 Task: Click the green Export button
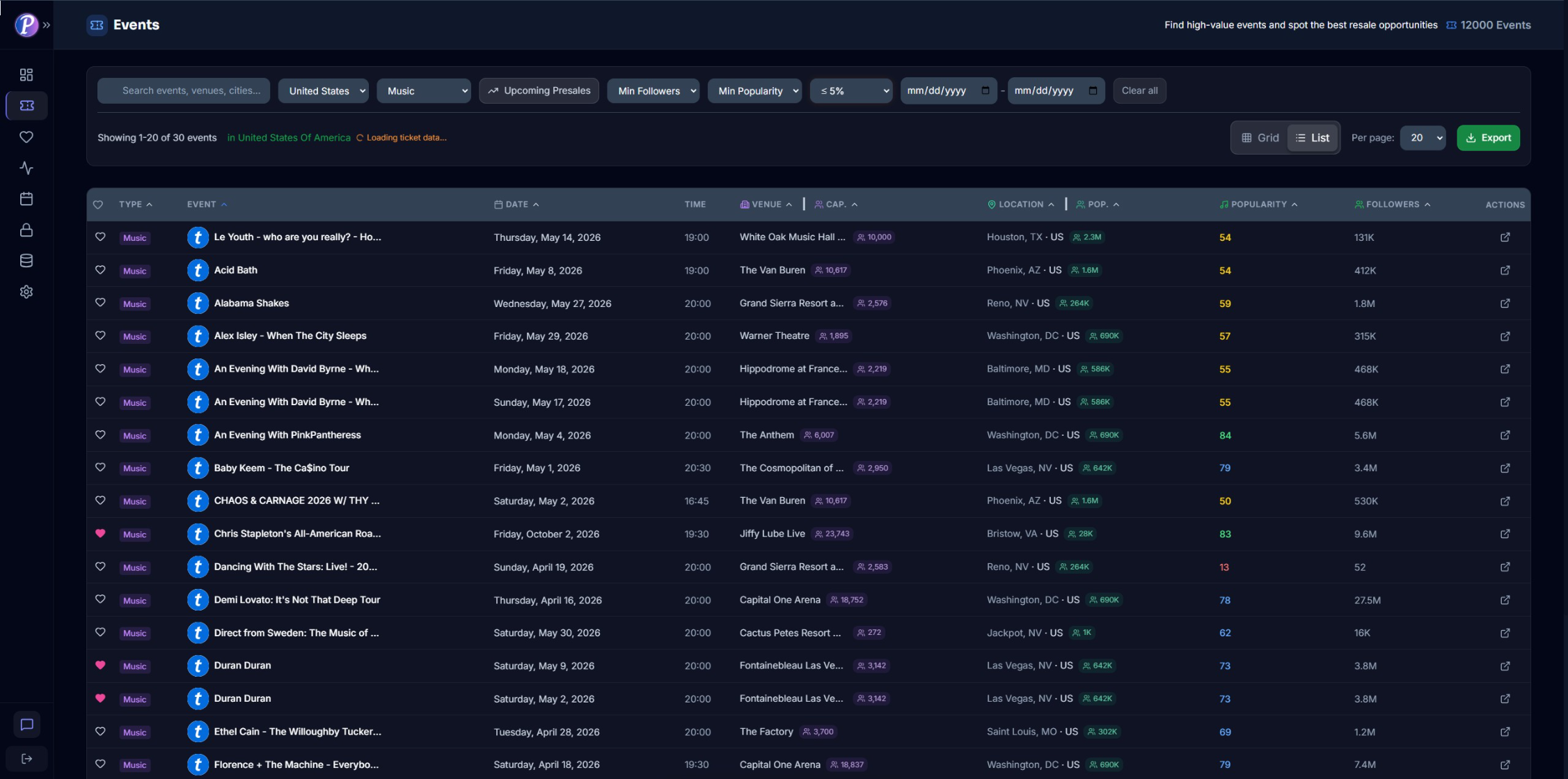point(1488,137)
